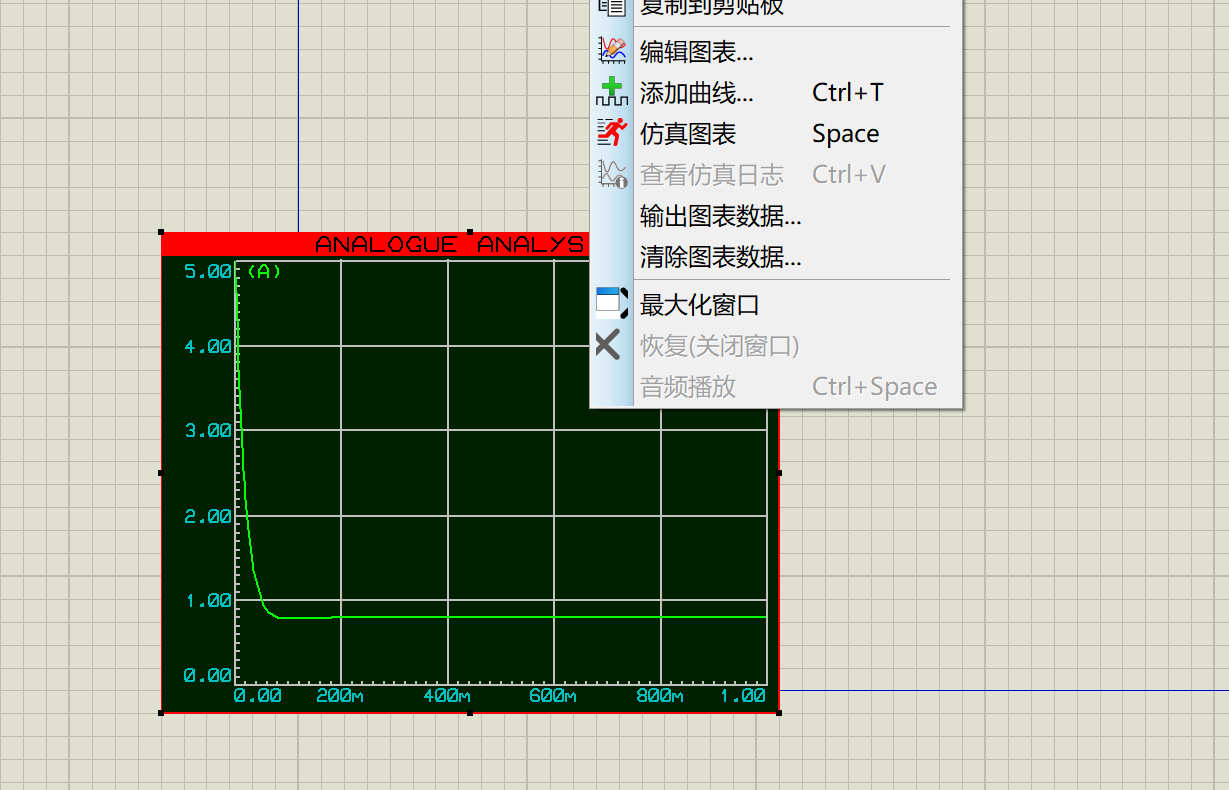Click the maximize window icon
The image size is (1229, 790).
pos(611,303)
